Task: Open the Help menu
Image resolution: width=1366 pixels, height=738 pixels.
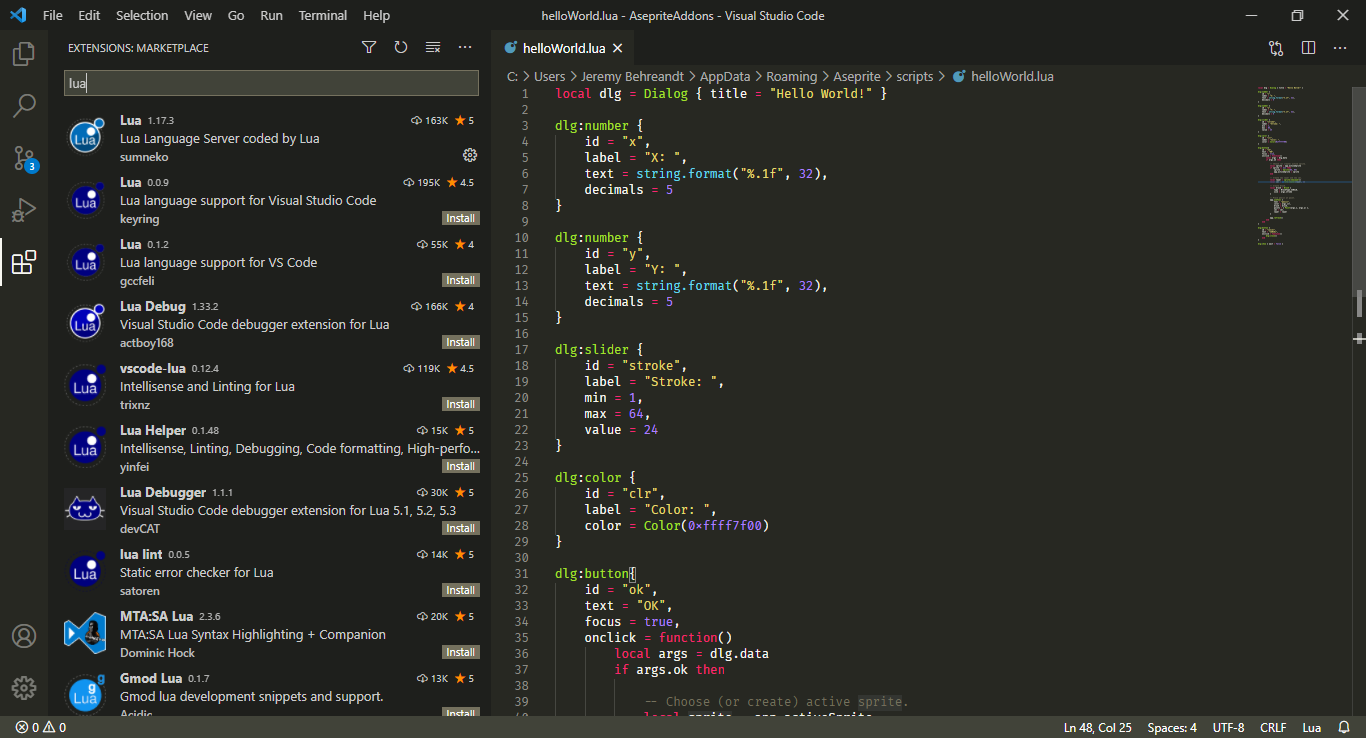Action: [377, 16]
